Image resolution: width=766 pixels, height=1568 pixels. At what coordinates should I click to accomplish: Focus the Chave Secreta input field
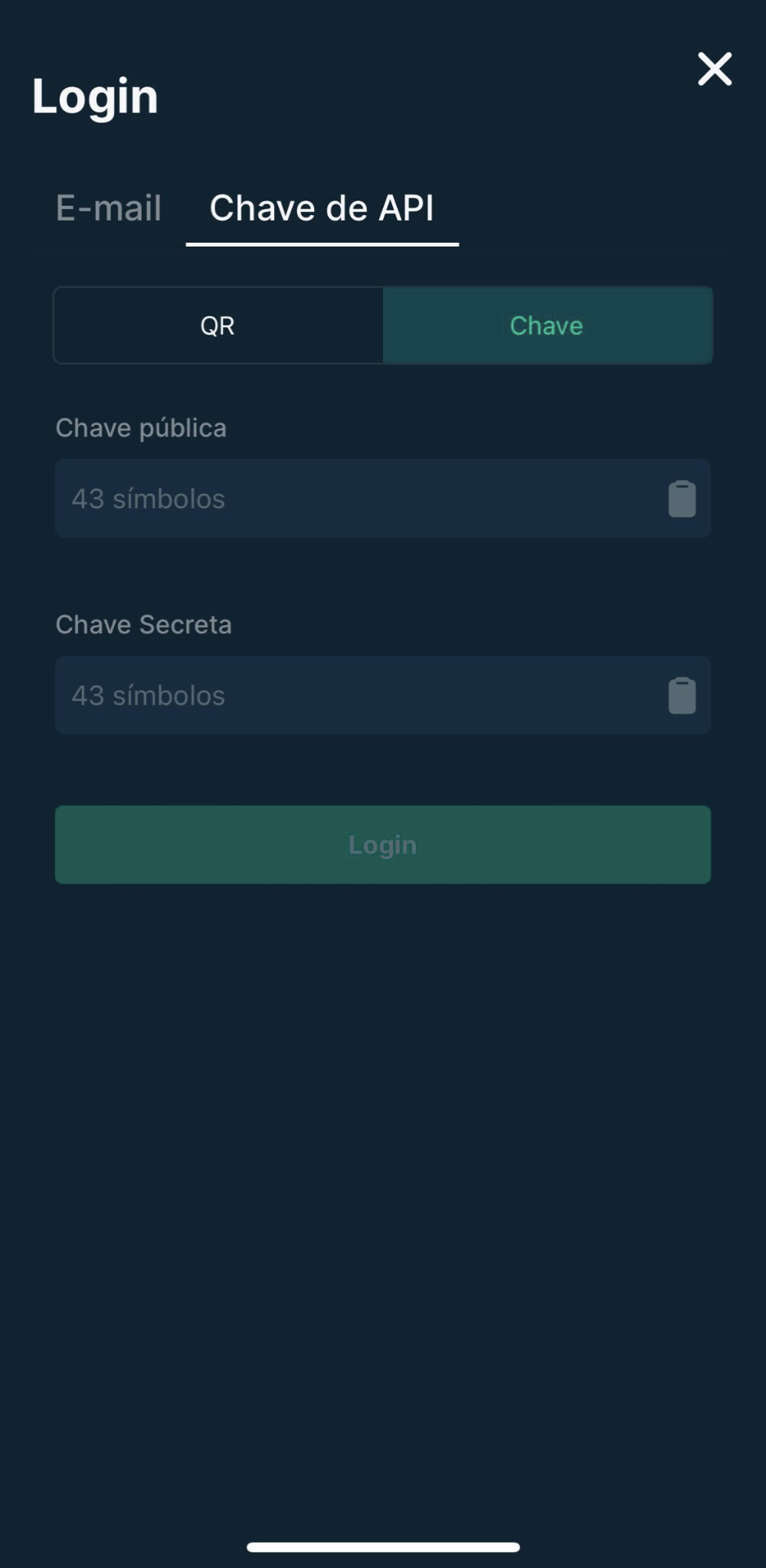point(383,695)
